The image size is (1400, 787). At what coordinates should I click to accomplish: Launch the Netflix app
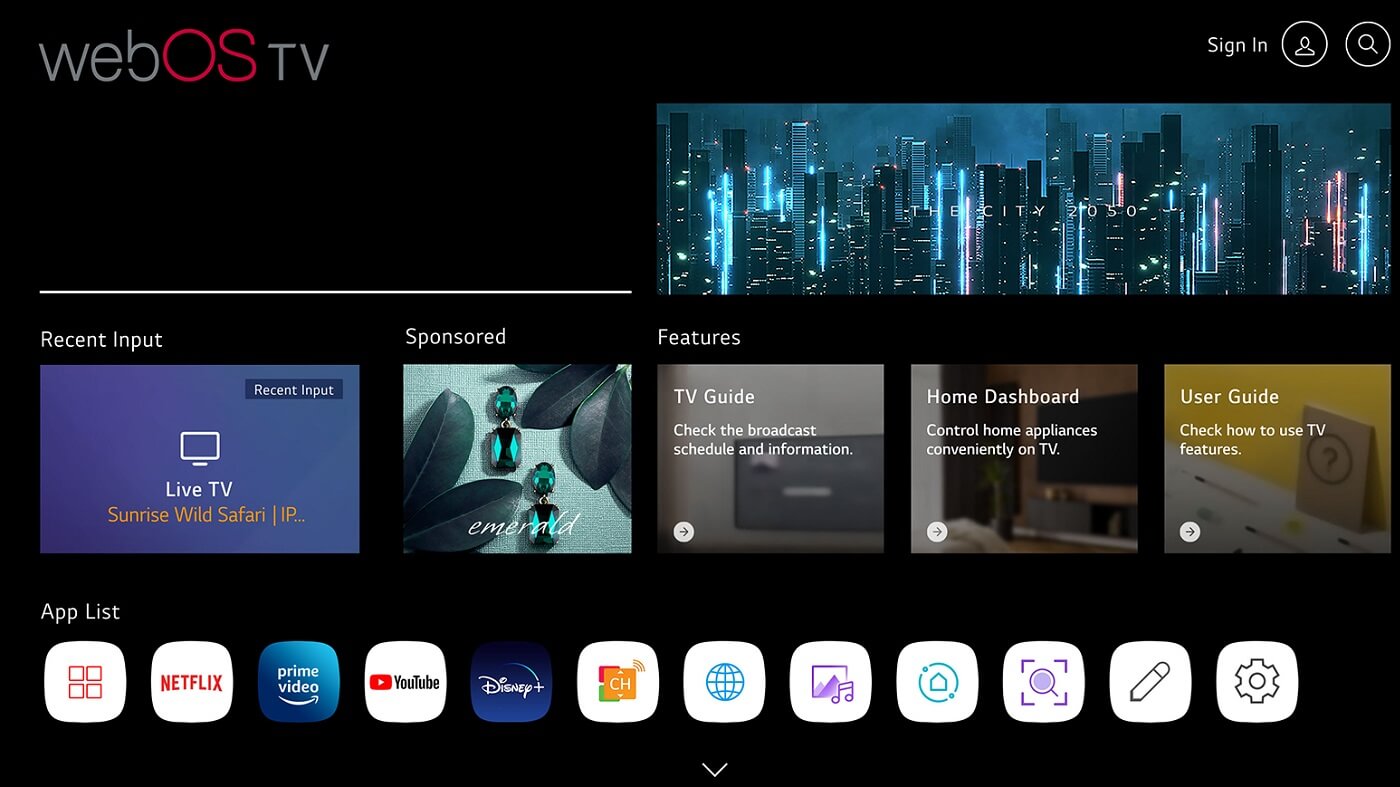coord(192,682)
